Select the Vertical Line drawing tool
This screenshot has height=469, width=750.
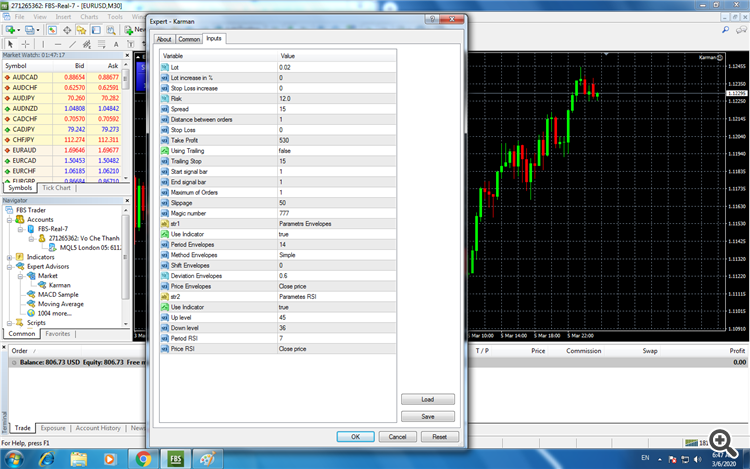[43, 44]
